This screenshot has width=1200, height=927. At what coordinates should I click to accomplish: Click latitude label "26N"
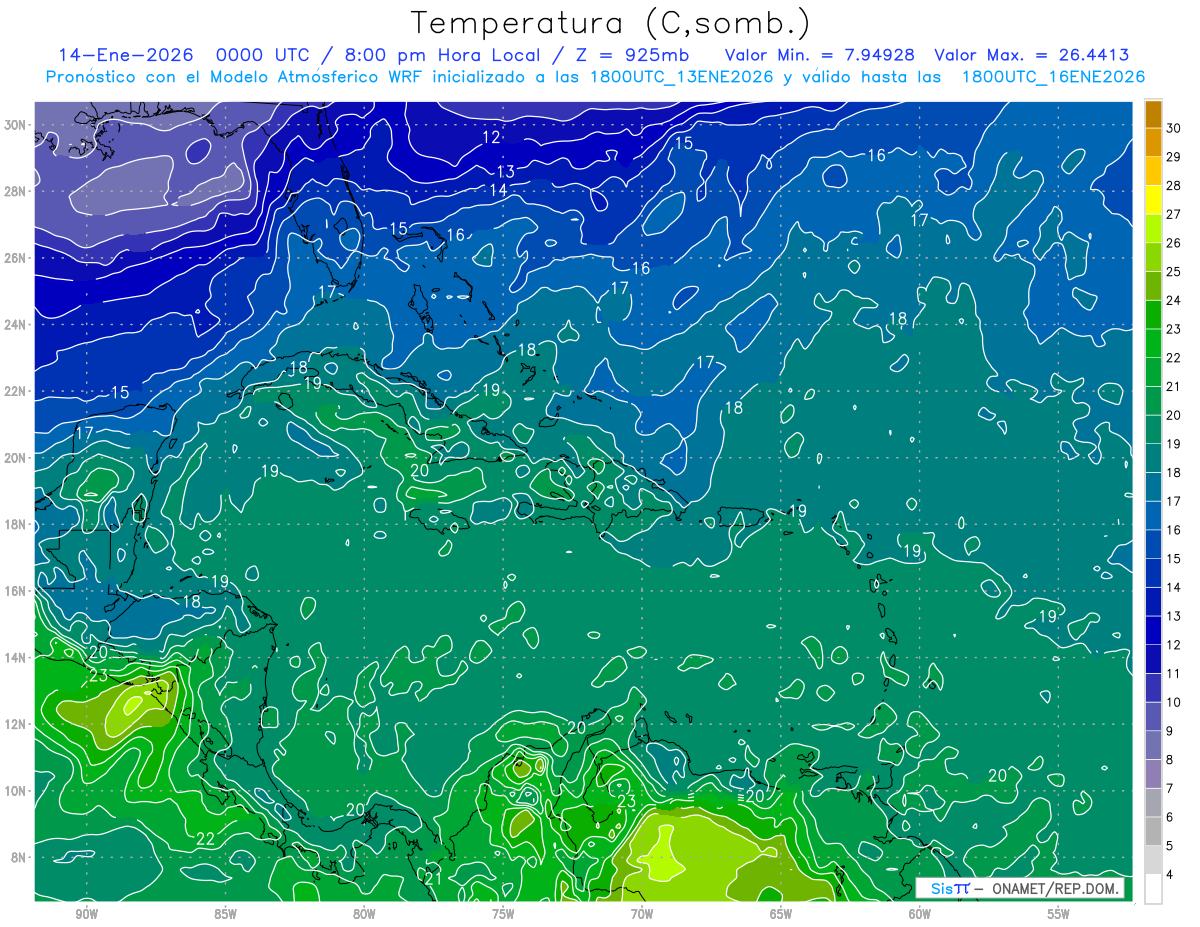tap(16, 257)
